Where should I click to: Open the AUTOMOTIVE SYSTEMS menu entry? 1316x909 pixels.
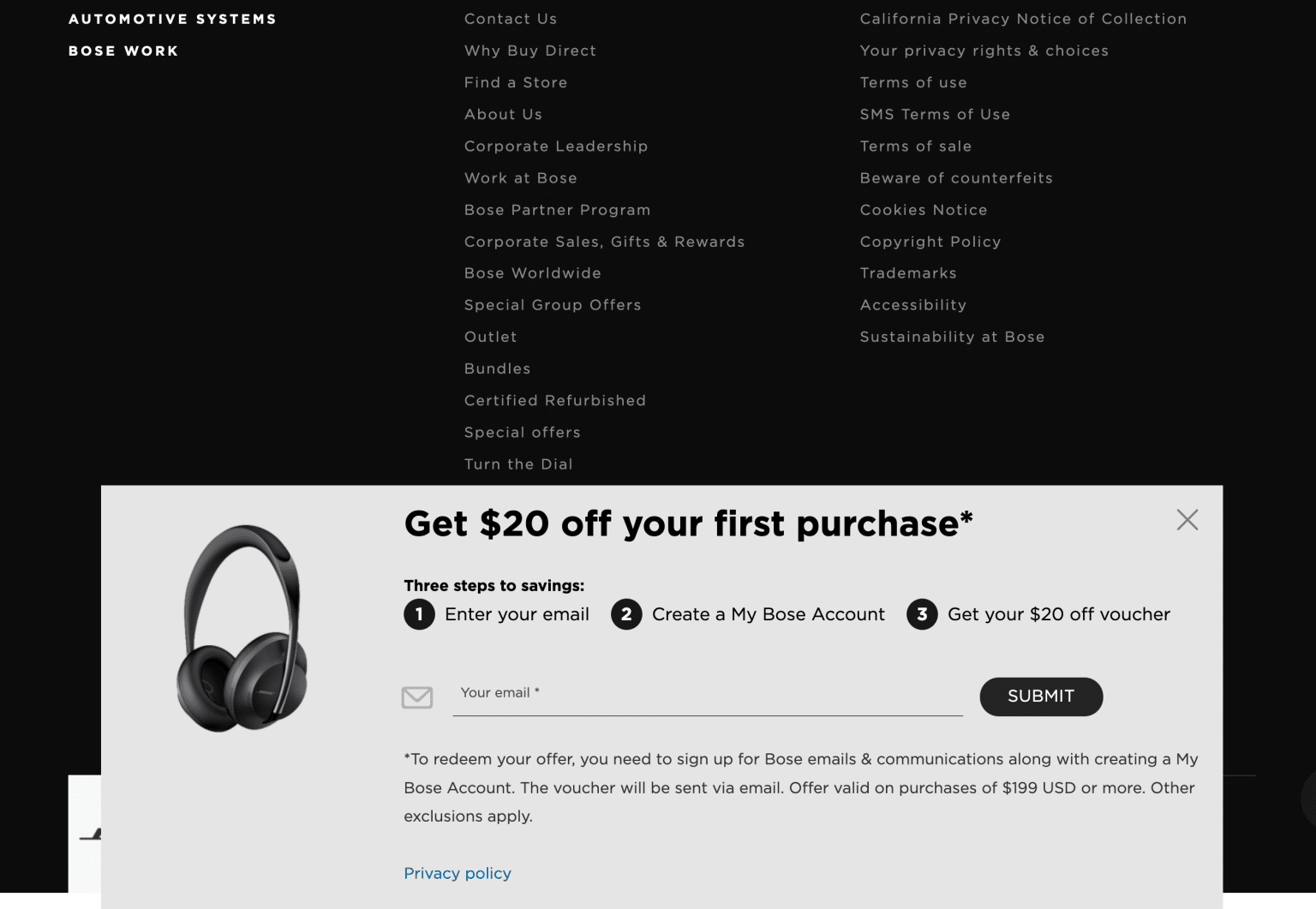click(x=171, y=18)
